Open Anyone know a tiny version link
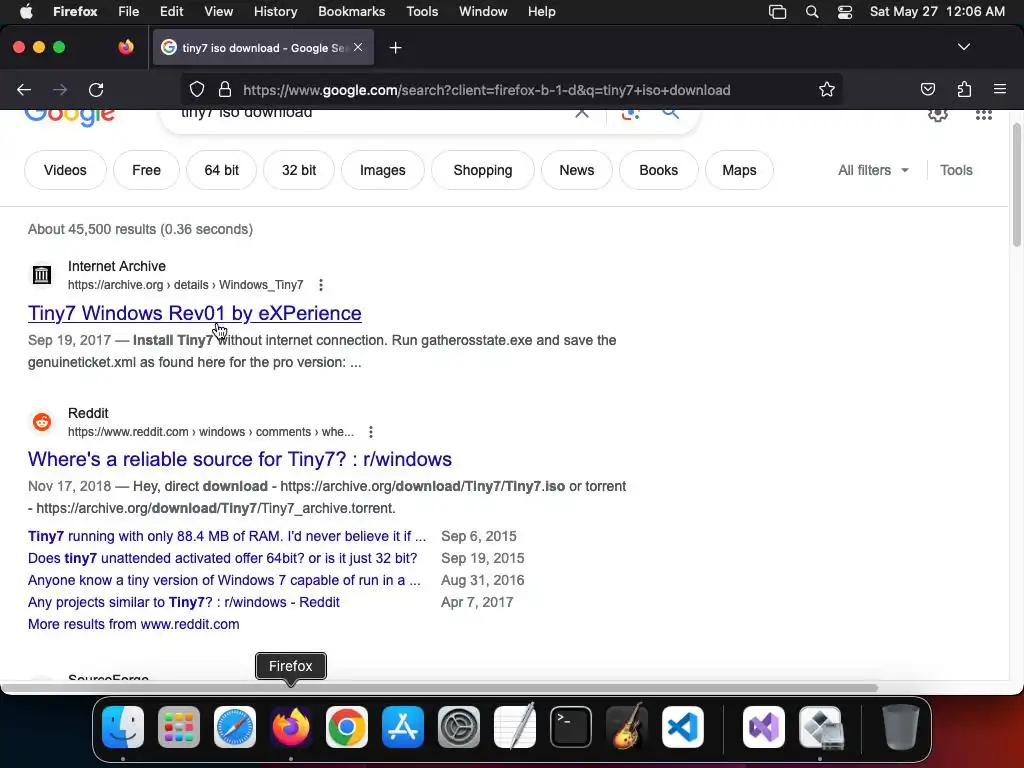Image resolution: width=1024 pixels, height=768 pixels. [224, 581]
